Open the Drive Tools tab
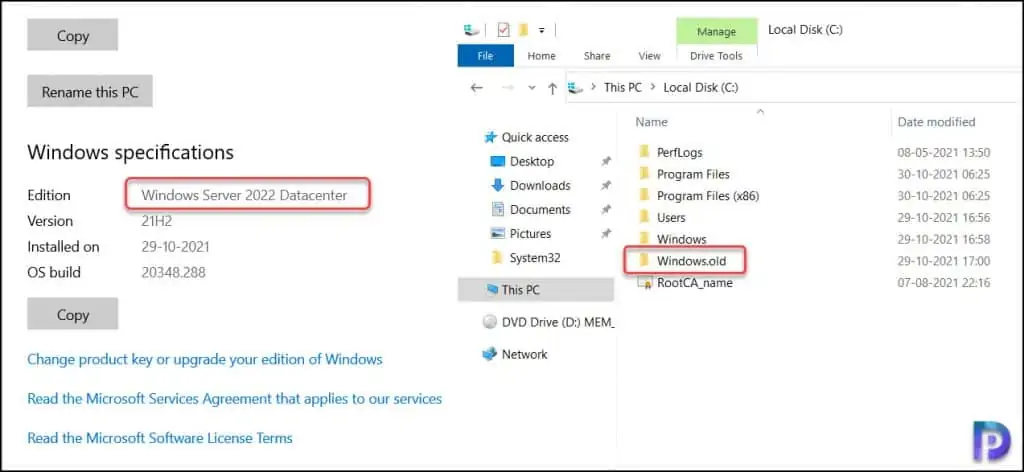The height and width of the screenshot is (472, 1024). 716,56
